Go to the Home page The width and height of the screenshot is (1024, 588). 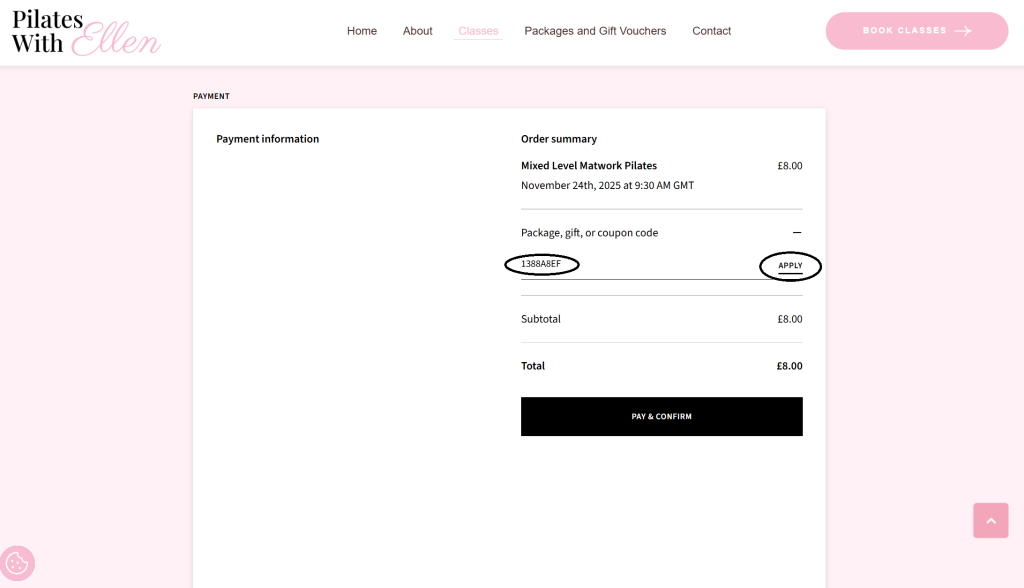(361, 31)
